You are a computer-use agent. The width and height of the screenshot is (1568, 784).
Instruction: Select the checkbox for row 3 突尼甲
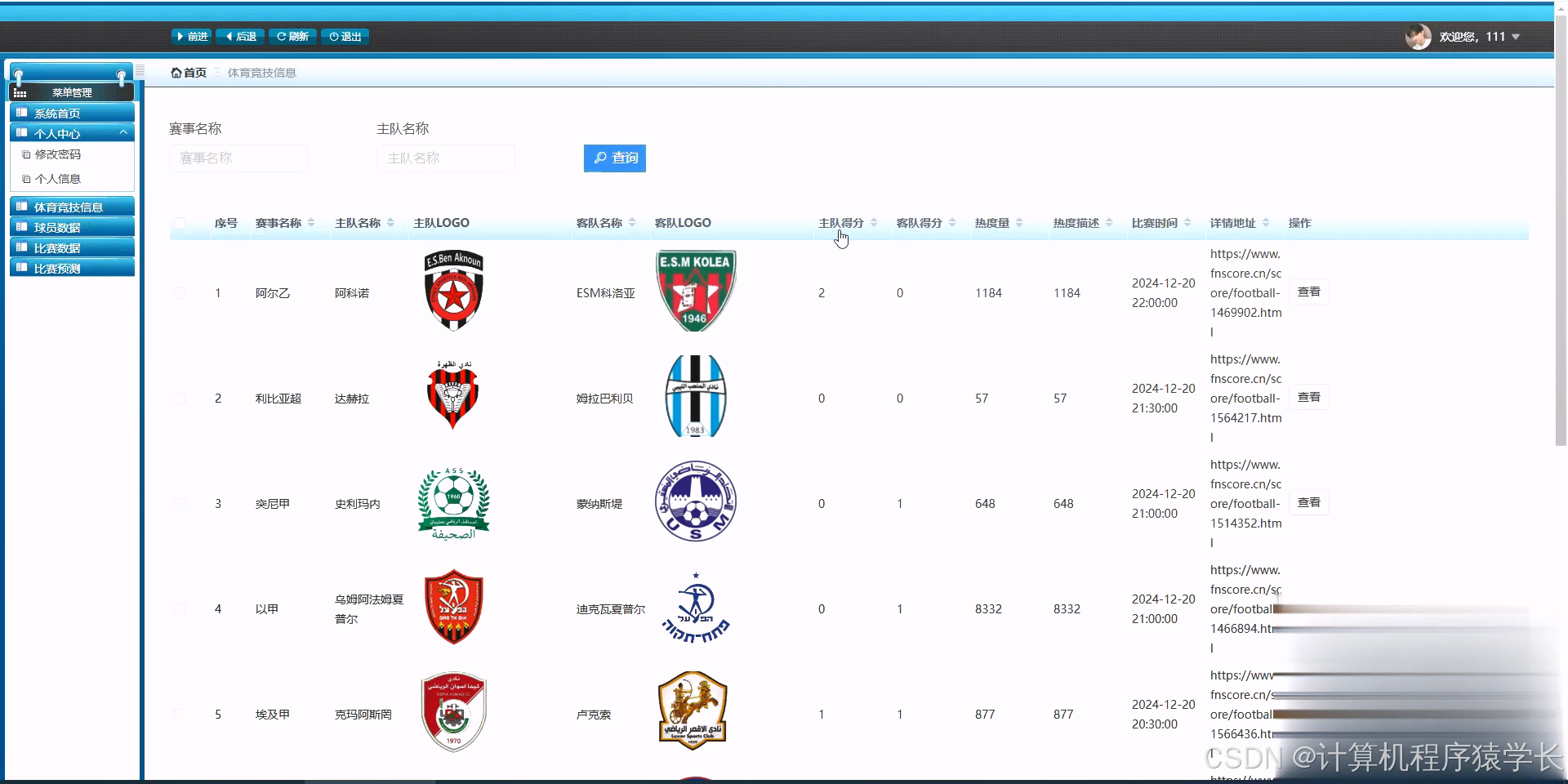pos(180,504)
